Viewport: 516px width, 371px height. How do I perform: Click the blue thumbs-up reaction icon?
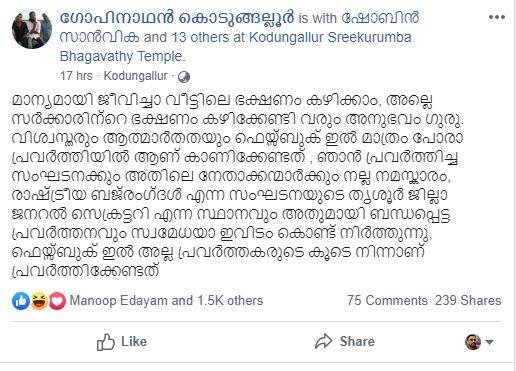[21, 301]
